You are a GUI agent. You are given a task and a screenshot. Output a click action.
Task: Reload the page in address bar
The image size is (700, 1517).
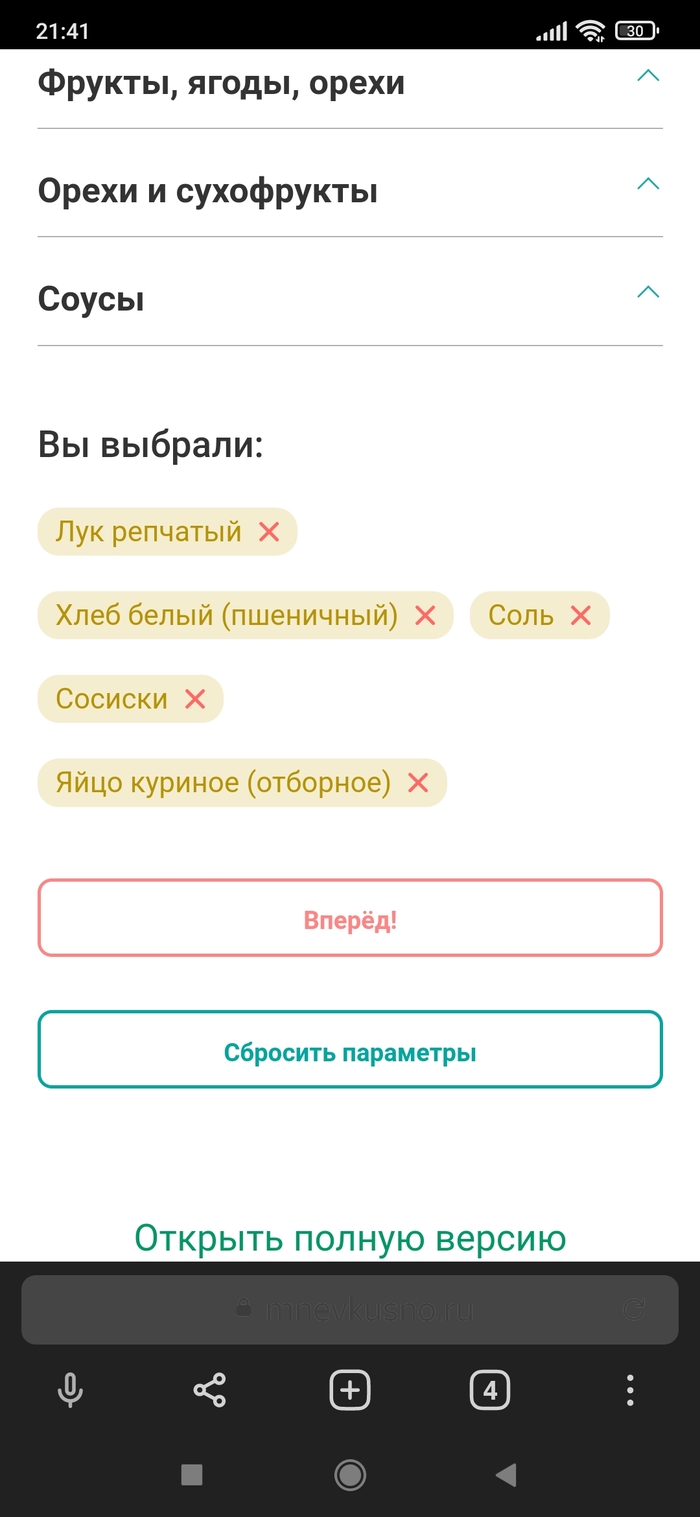pos(634,1308)
